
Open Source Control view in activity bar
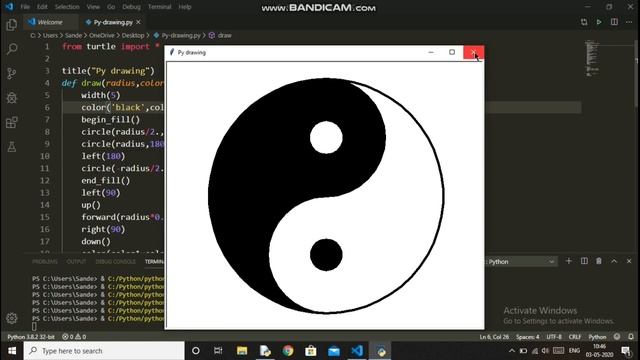coord(11,73)
